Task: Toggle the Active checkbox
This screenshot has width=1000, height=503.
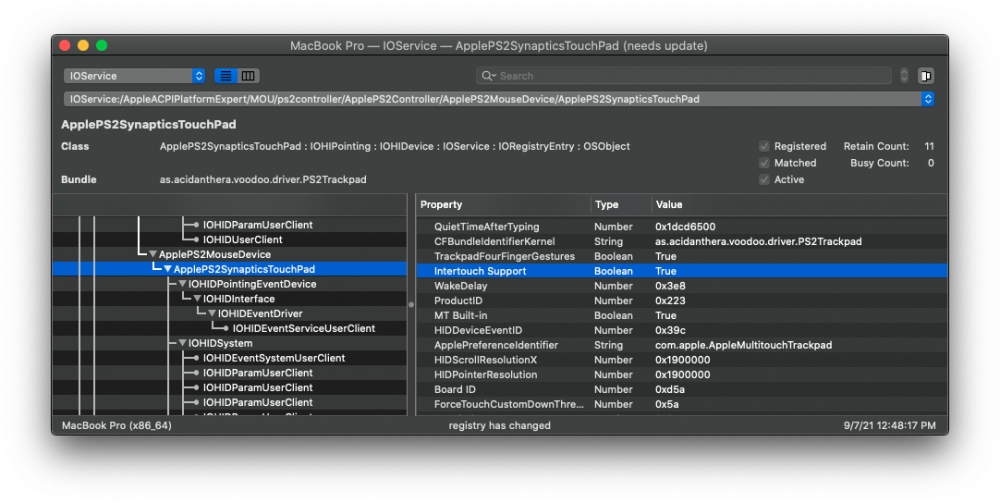Action: point(764,179)
